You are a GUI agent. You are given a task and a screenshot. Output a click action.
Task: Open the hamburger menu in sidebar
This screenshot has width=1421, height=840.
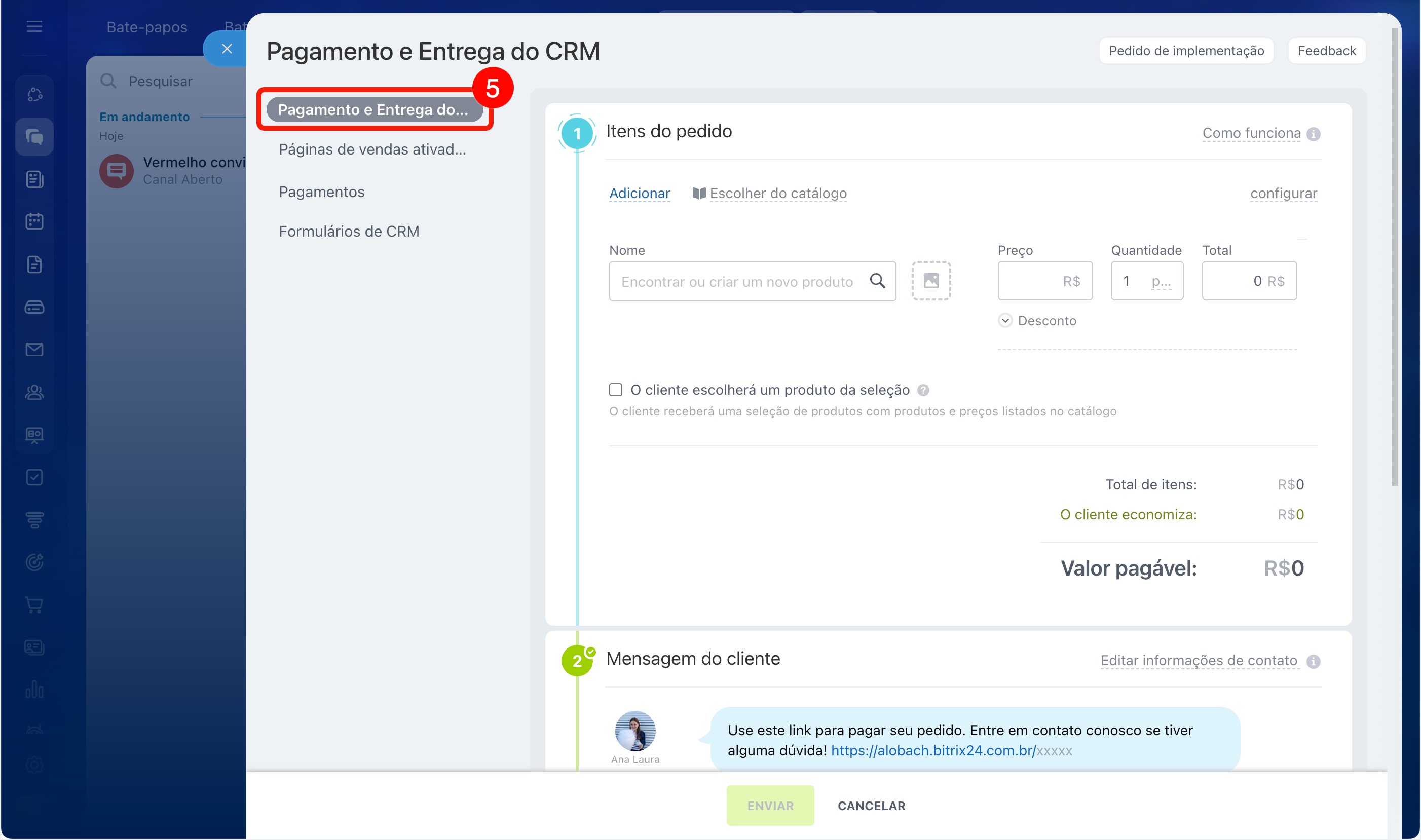34,27
